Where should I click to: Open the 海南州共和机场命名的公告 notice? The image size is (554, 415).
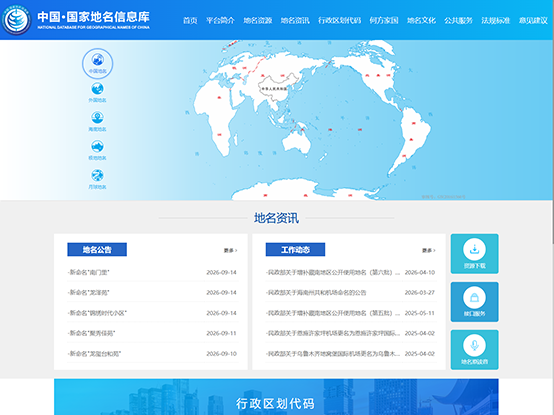316,292
